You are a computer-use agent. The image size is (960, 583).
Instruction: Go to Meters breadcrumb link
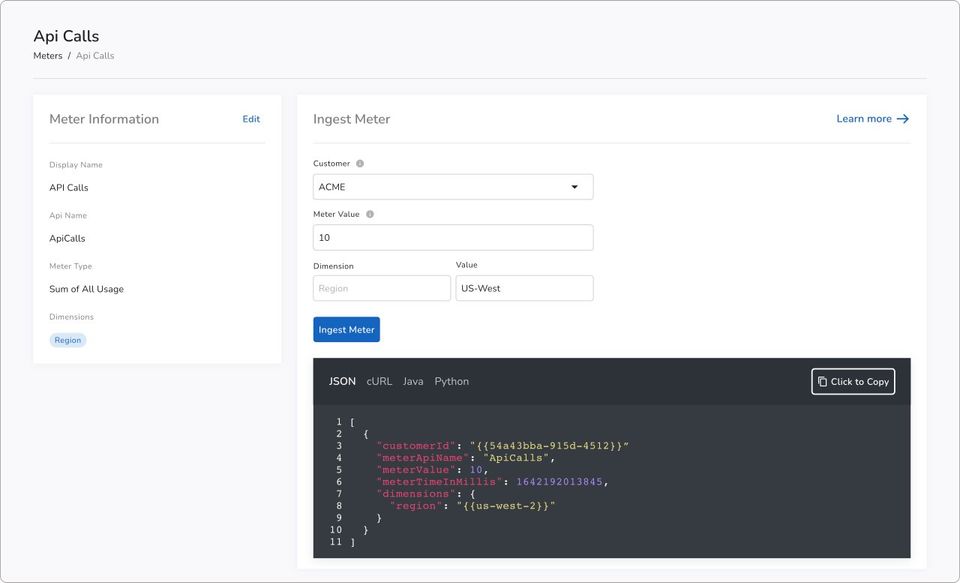pyautogui.click(x=48, y=56)
